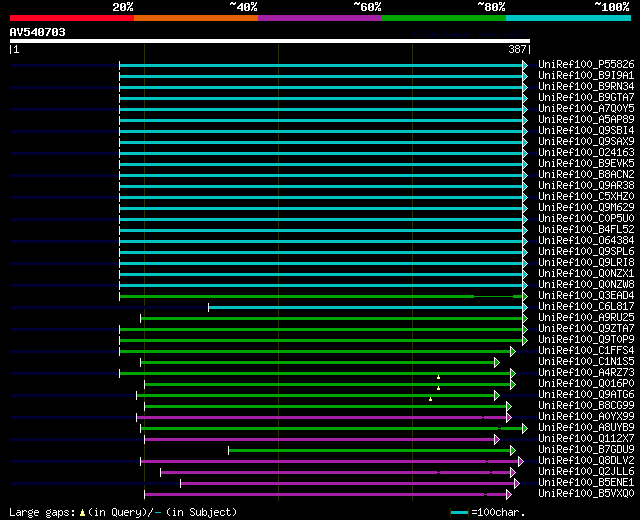Click arrowhead ending the UniRef100_C1FFS4 alignment

(x=513, y=351)
